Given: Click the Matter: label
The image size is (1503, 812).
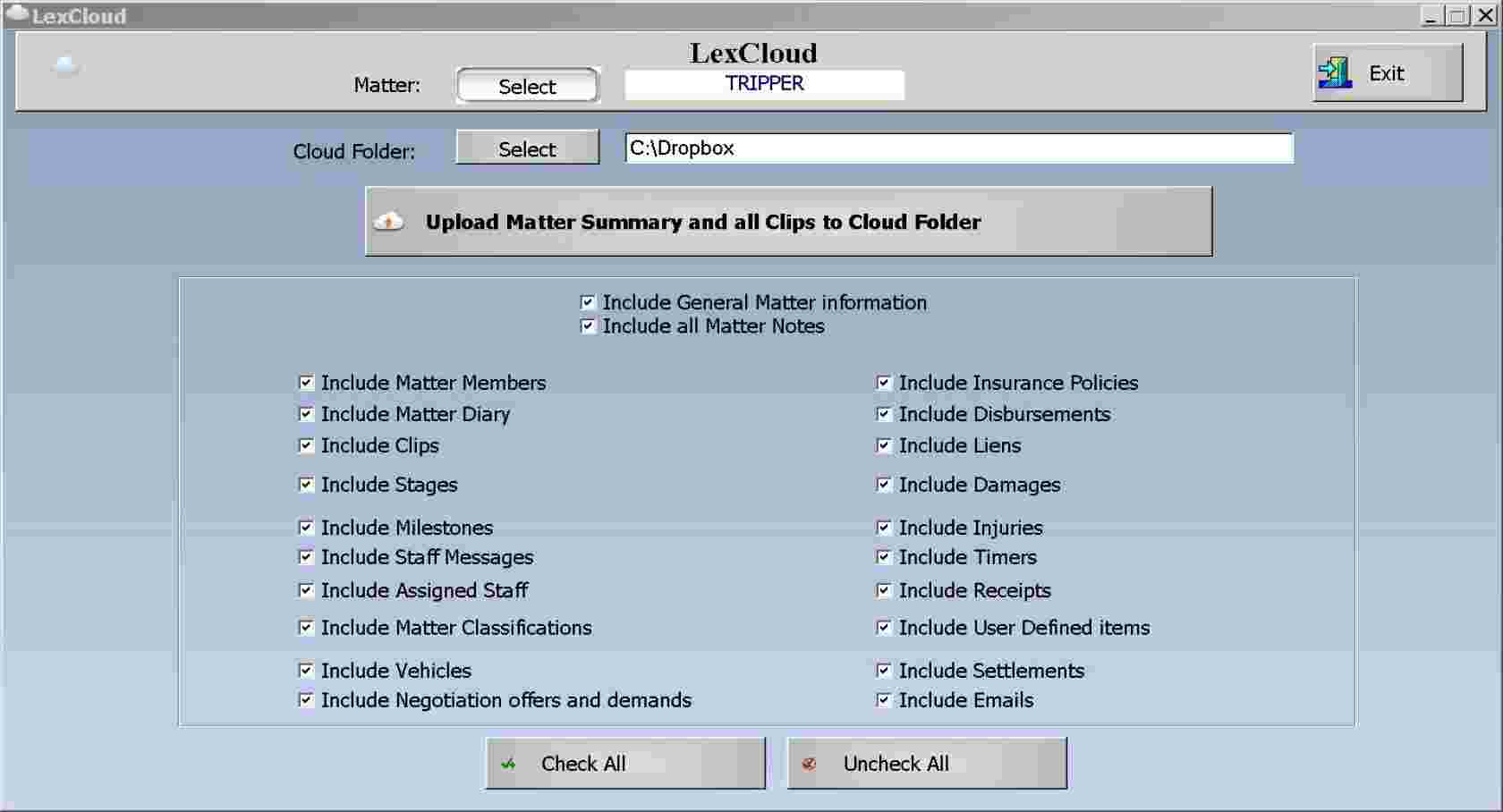Looking at the screenshot, I should pyautogui.click(x=386, y=85).
